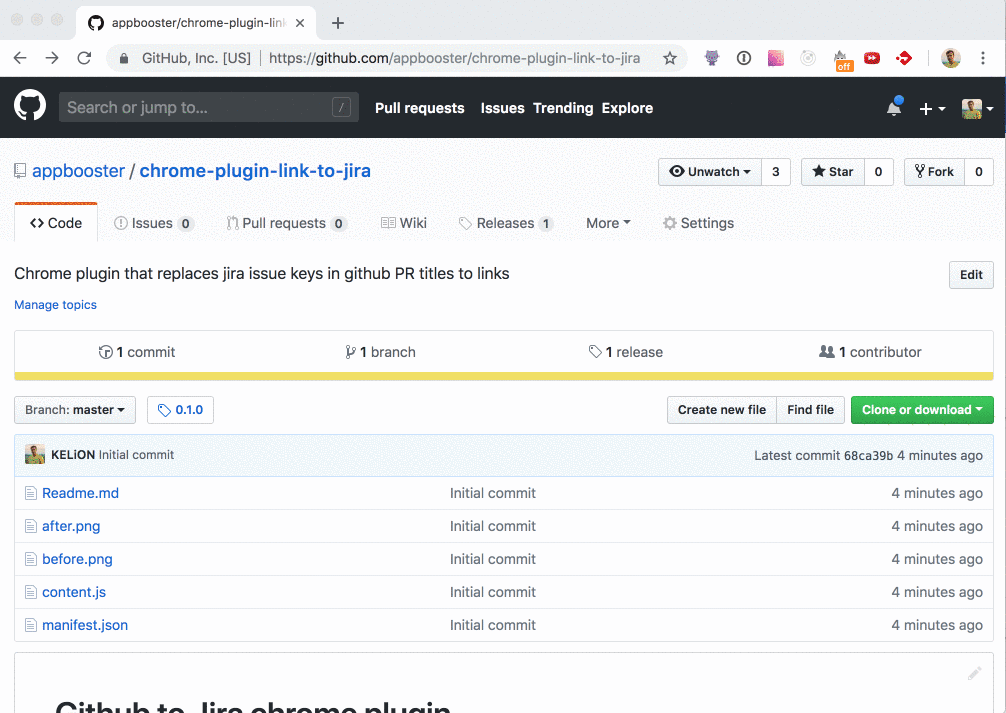This screenshot has height=713, width=1006.
Task: Click the extension icon with off badge
Action: (x=842, y=60)
